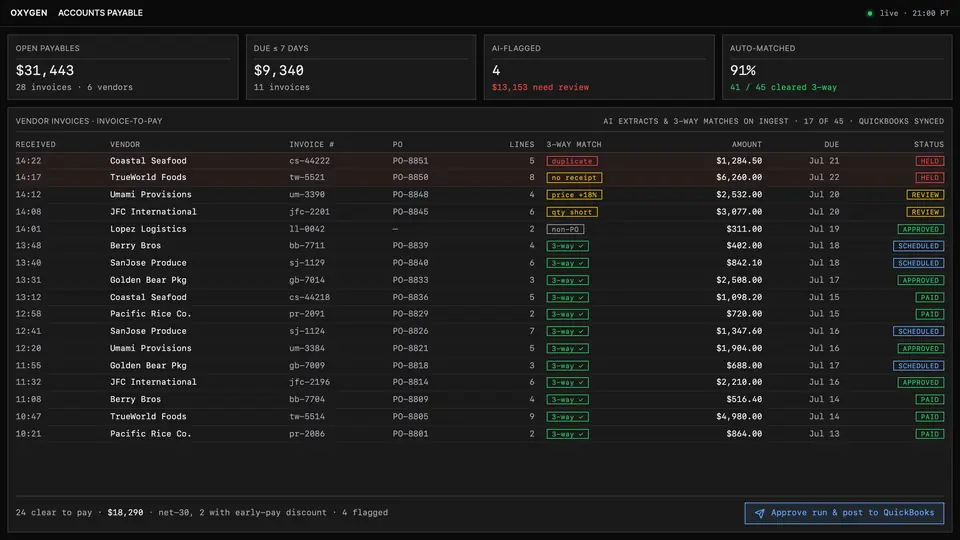The image size is (960, 540).
Task: Click the qty short badge for JFC International
Action: (x=572, y=212)
